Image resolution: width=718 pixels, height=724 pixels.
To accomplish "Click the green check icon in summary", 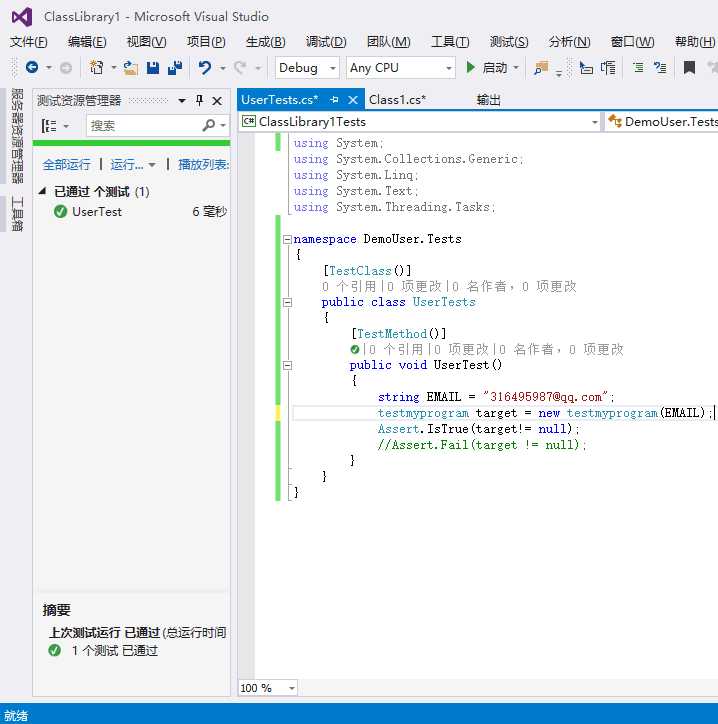I will [x=54, y=650].
